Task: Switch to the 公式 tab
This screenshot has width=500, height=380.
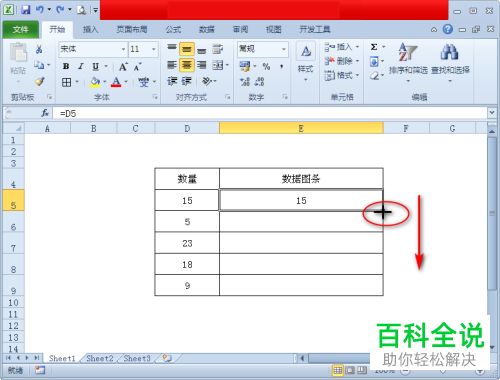Action: [173, 30]
